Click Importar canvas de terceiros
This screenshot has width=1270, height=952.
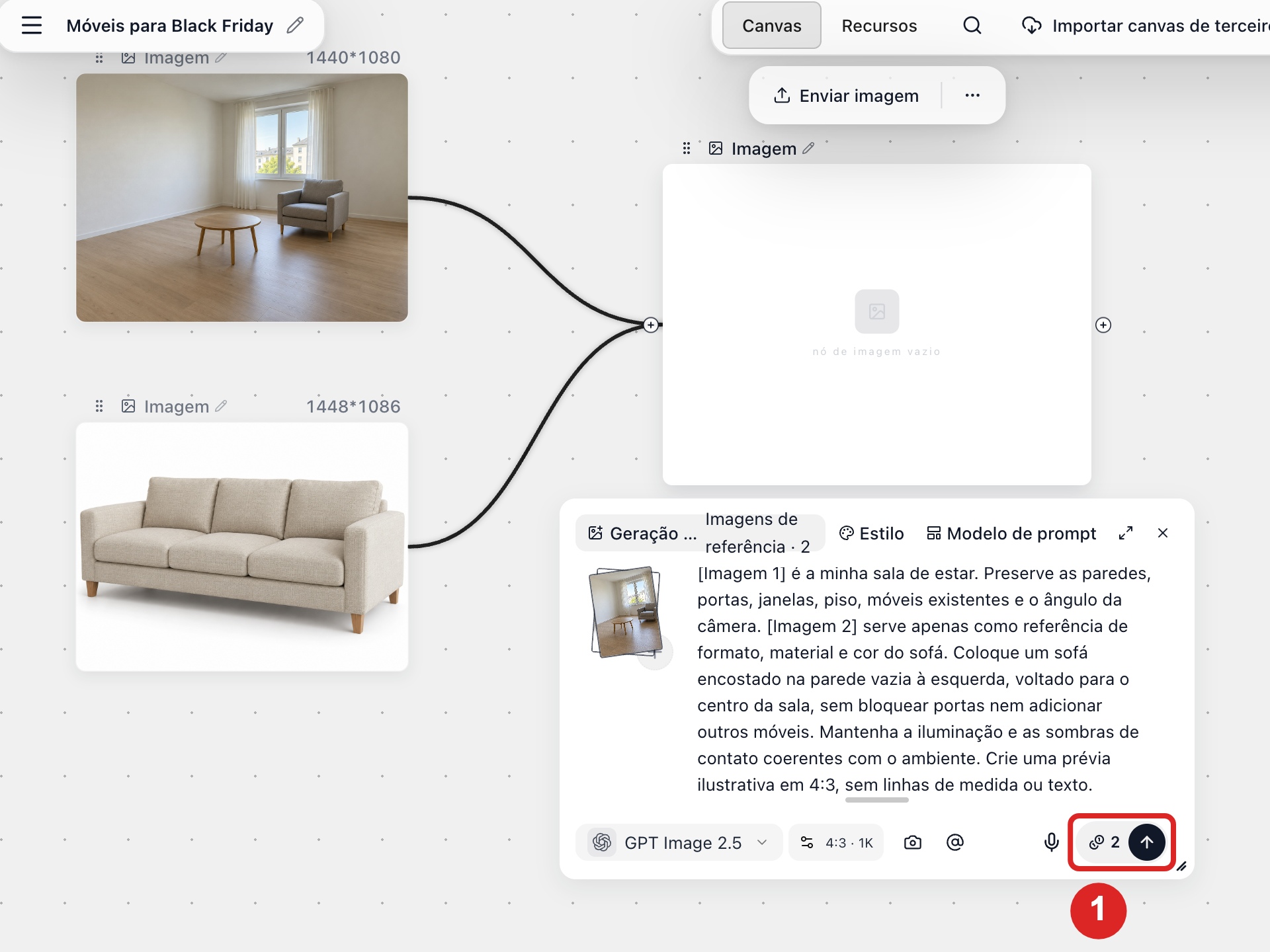pyautogui.click(x=1146, y=26)
